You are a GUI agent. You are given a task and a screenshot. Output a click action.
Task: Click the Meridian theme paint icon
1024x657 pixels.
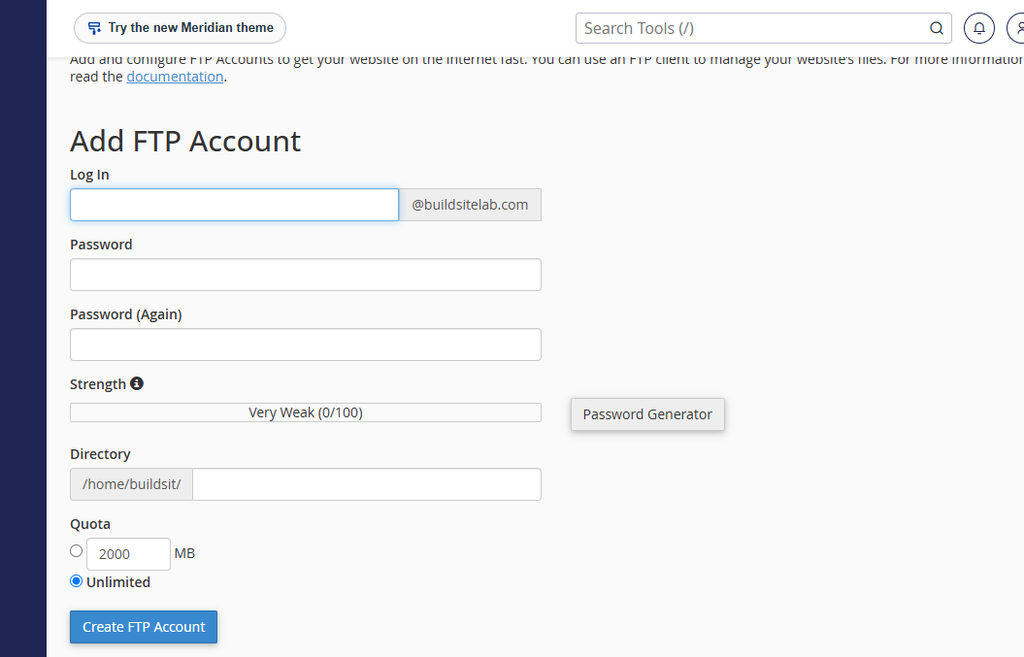coord(94,28)
